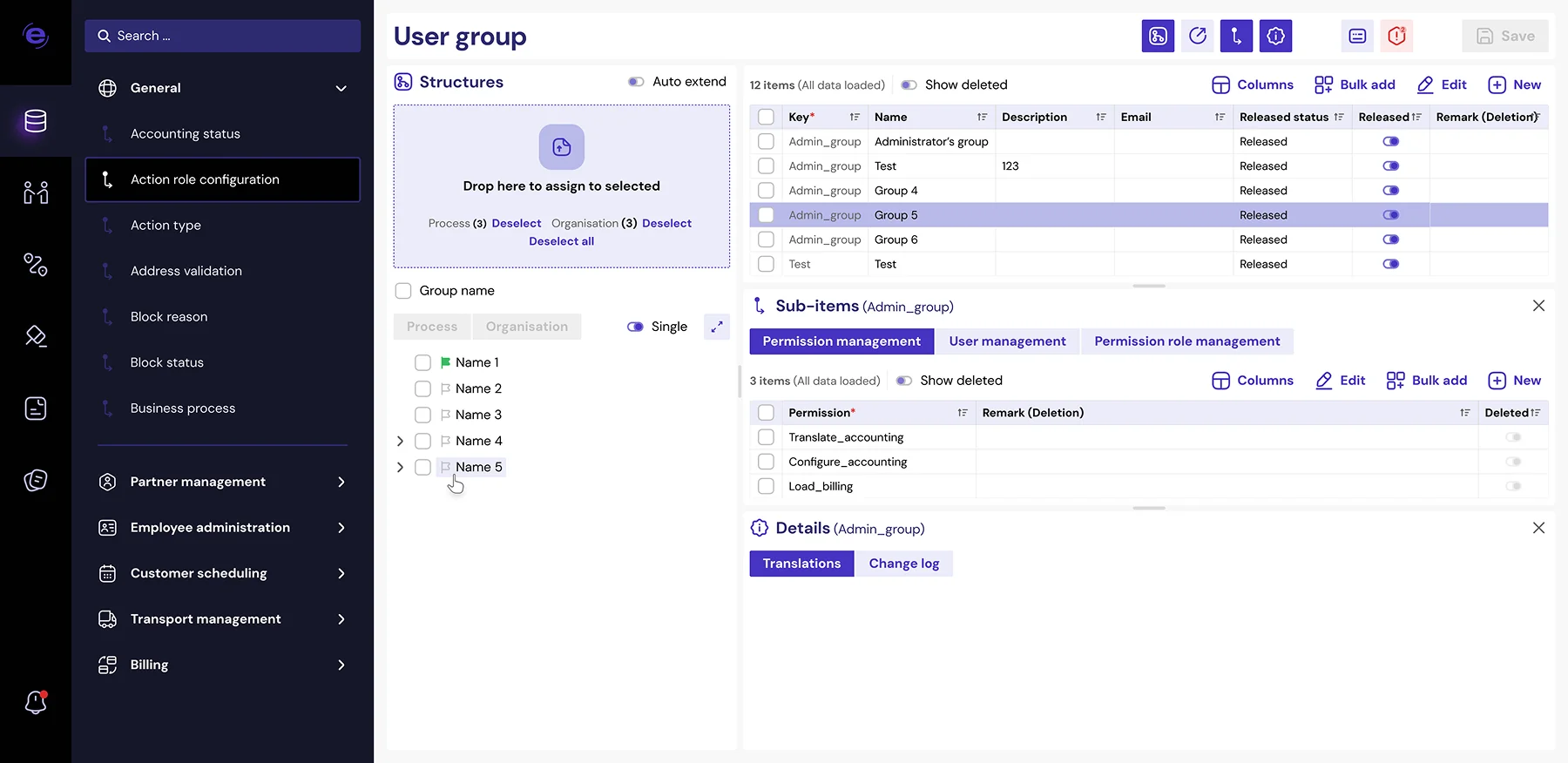Open the Translations tab

801,564
